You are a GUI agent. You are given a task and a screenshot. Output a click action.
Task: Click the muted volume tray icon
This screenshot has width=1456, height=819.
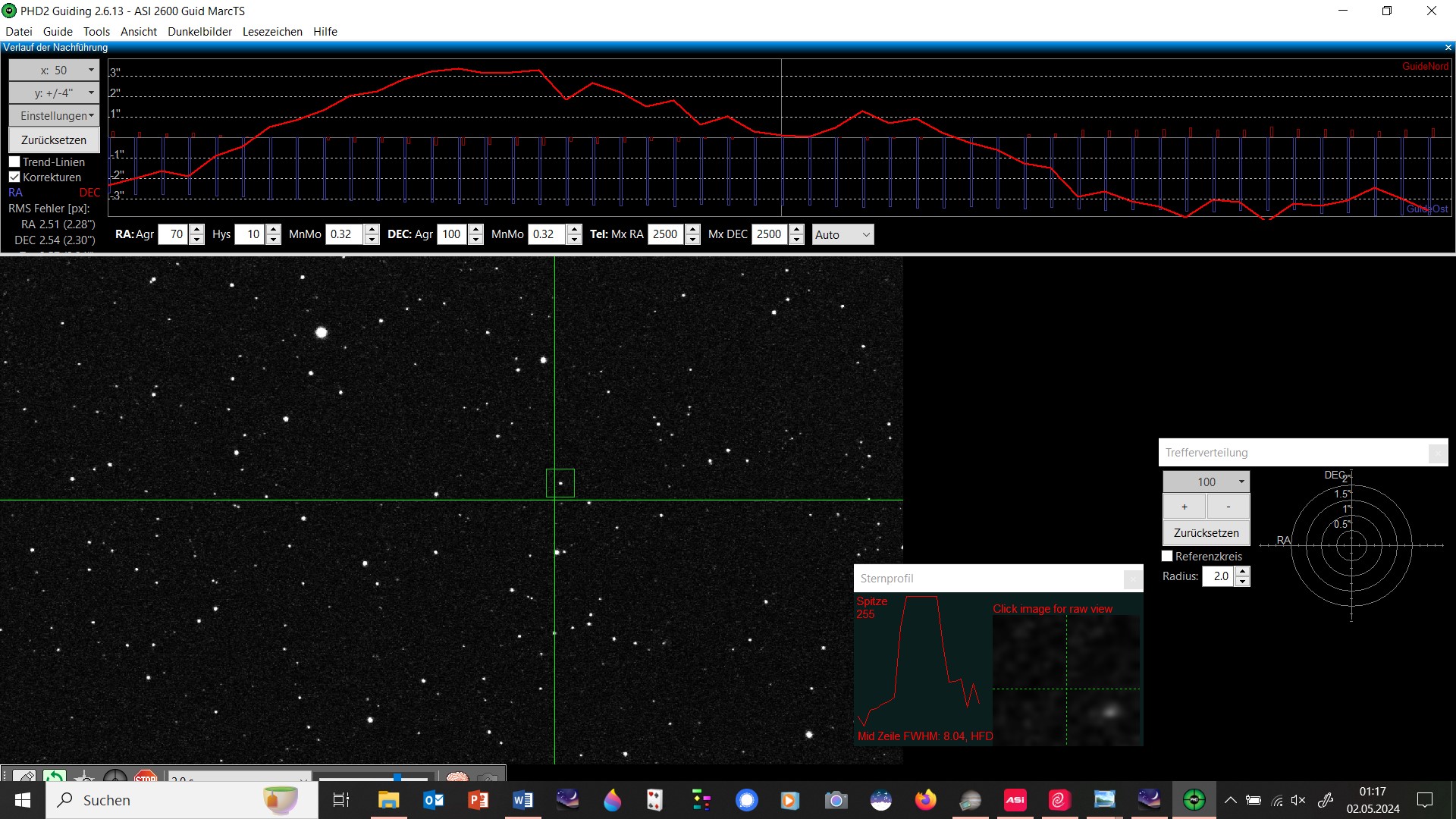[x=1298, y=800]
